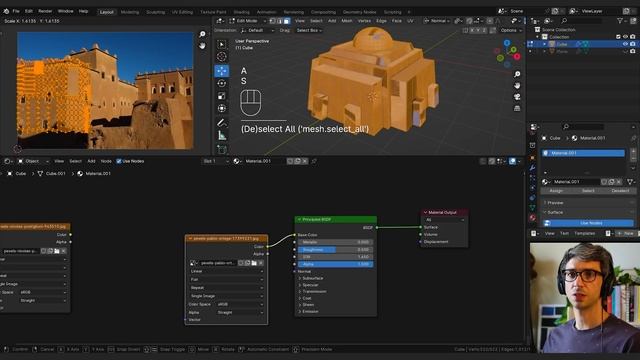This screenshot has width=640, height=360.
Task: Open Slot 1 dropdown in node editor
Action: tap(216, 161)
